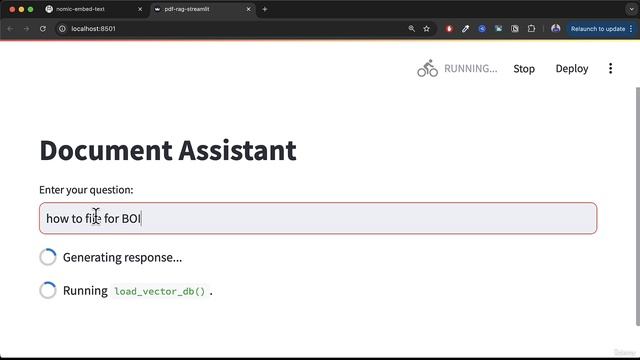This screenshot has width=640, height=360.
Task: Click the question input field
Action: pyautogui.click(x=318, y=218)
